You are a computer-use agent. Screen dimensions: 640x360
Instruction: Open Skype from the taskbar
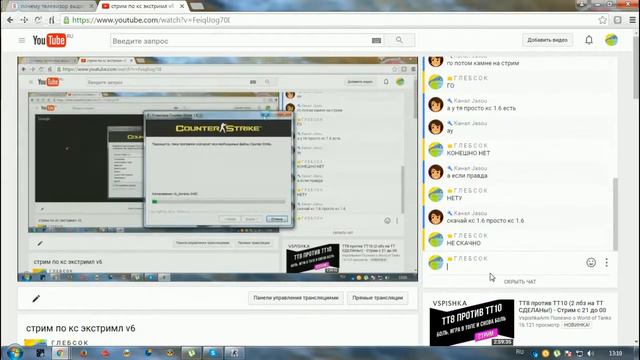[x=213, y=353]
